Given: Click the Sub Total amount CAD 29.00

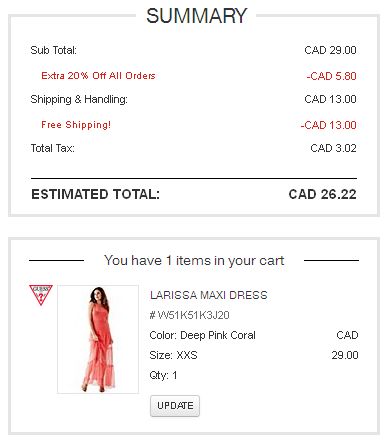Looking at the screenshot, I should tap(330, 50).
